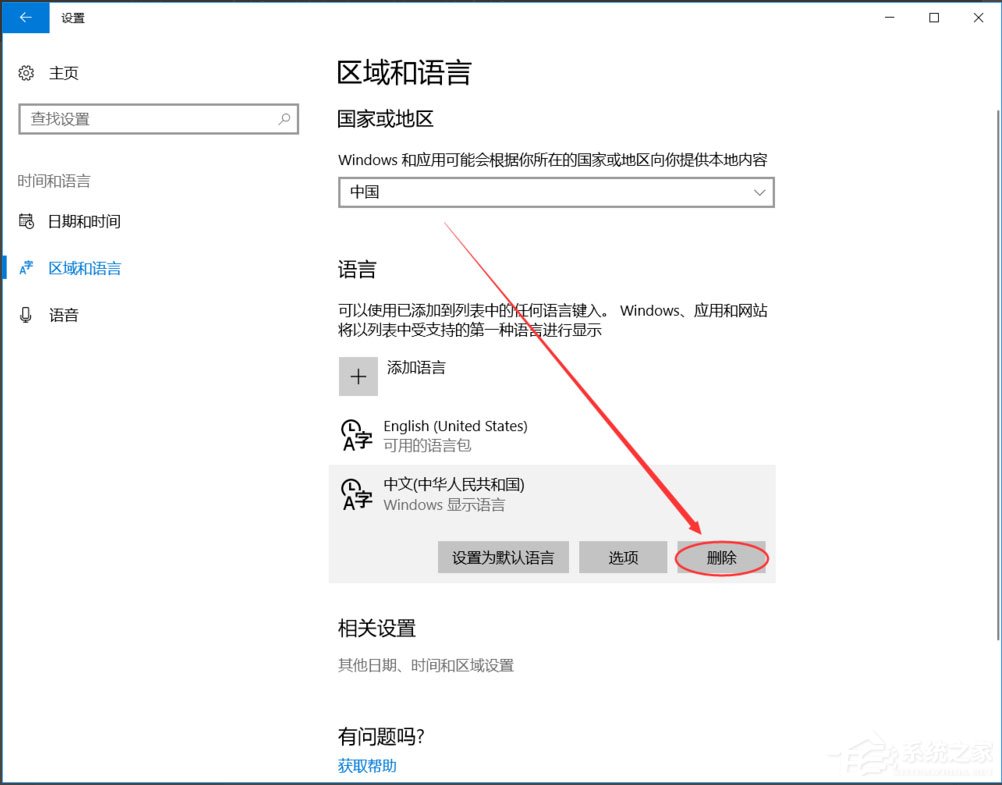The image size is (1002, 785).
Task: Click 删除 to remove the 中文 language
Action: tap(721, 557)
